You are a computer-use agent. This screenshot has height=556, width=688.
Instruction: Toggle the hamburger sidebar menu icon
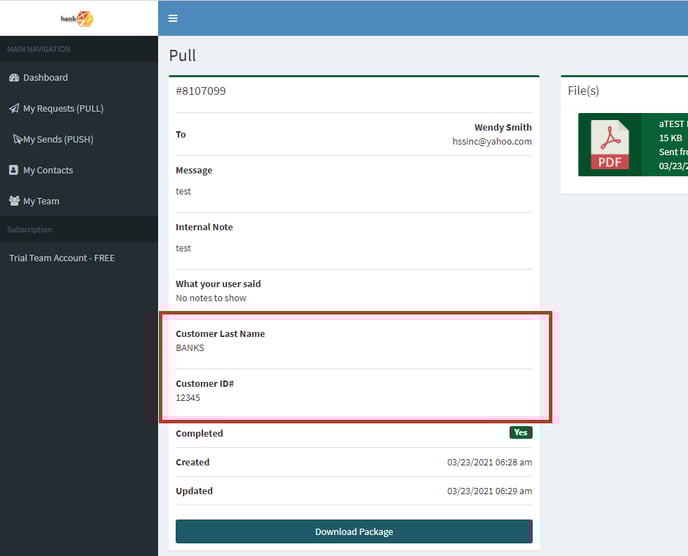[x=173, y=18]
